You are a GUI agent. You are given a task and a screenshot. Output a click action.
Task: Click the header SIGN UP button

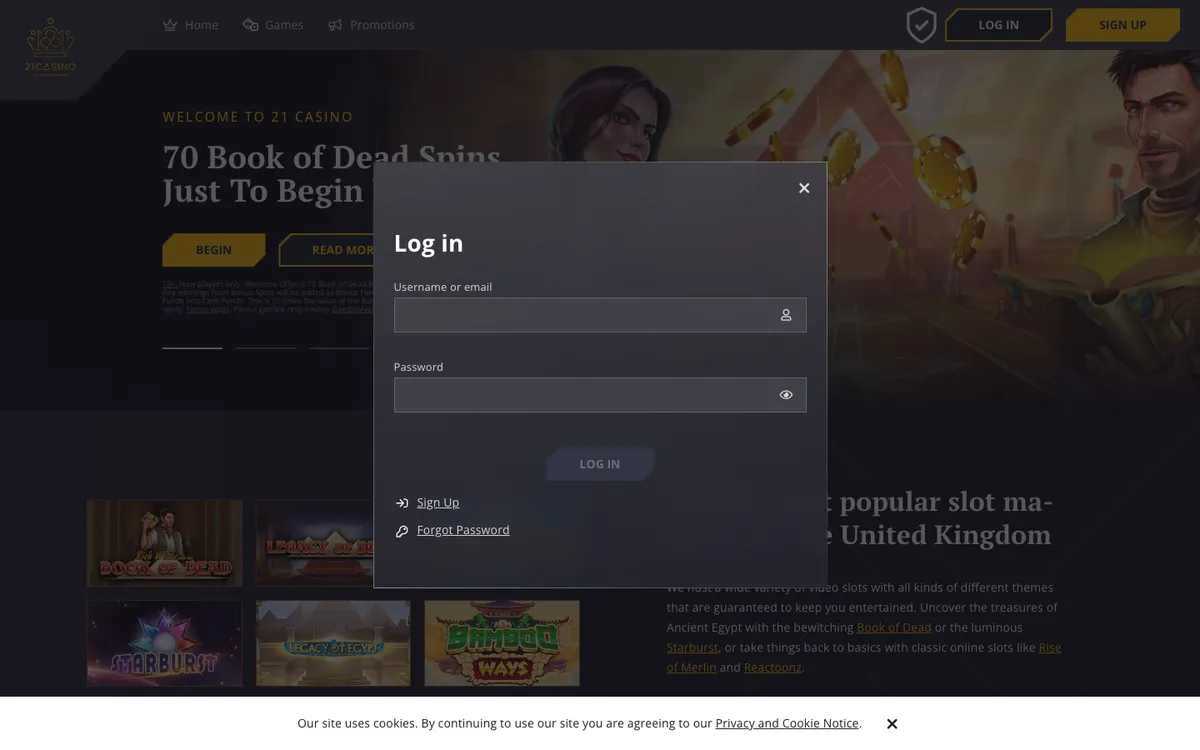[x=1123, y=25]
